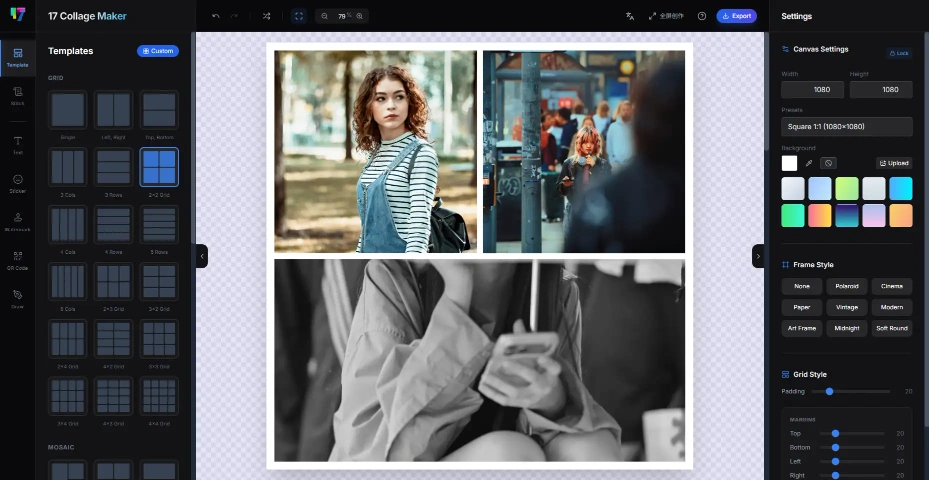Screen dimensions: 929x480
Task: Collapse the left panel with arrow
Action: [x=202, y=256]
